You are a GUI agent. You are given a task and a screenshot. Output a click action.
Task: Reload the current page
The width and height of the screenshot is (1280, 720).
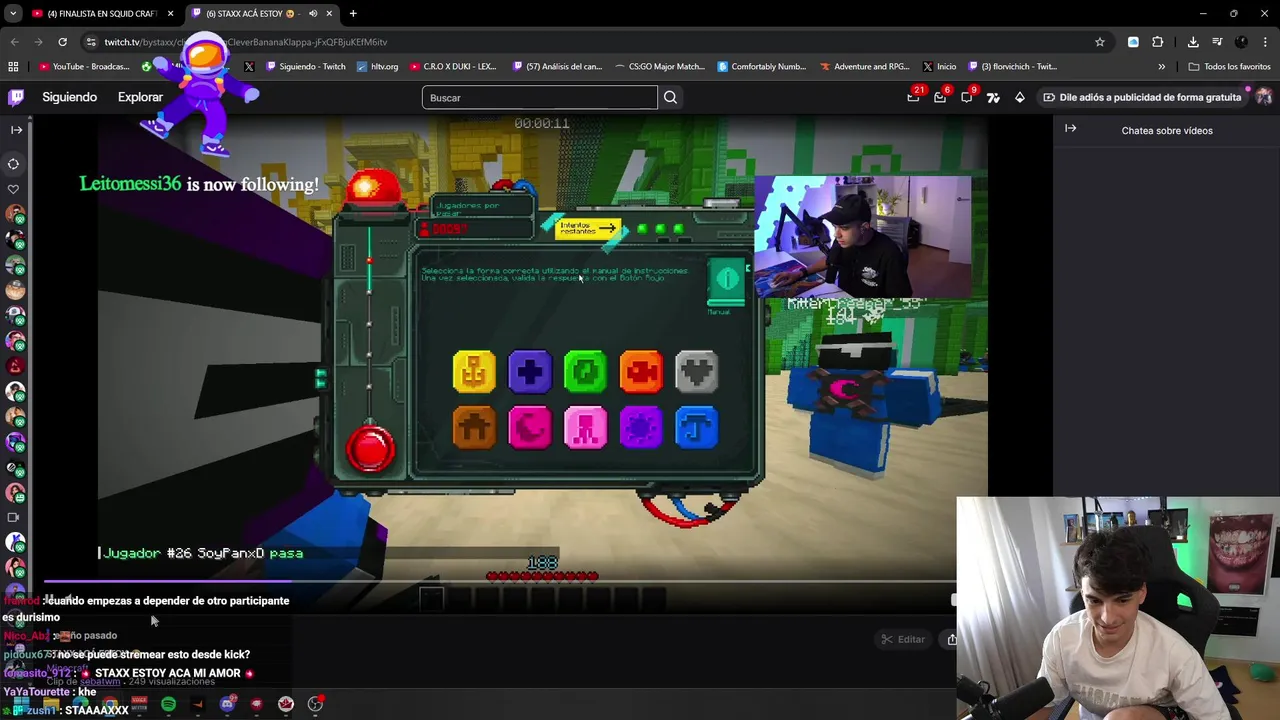pyautogui.click(x=62, y=42)
